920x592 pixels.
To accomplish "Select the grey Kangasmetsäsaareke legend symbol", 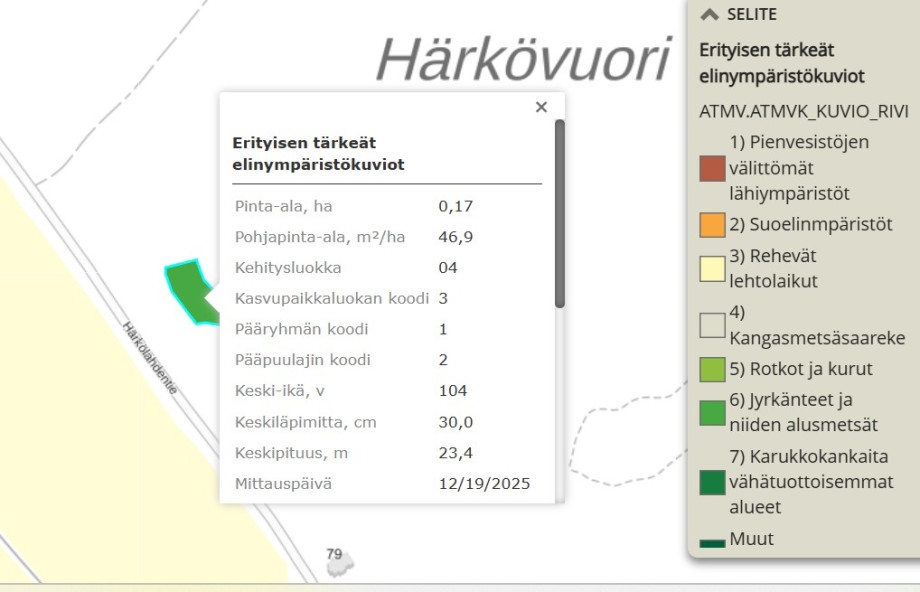I will tap(711, 325).
